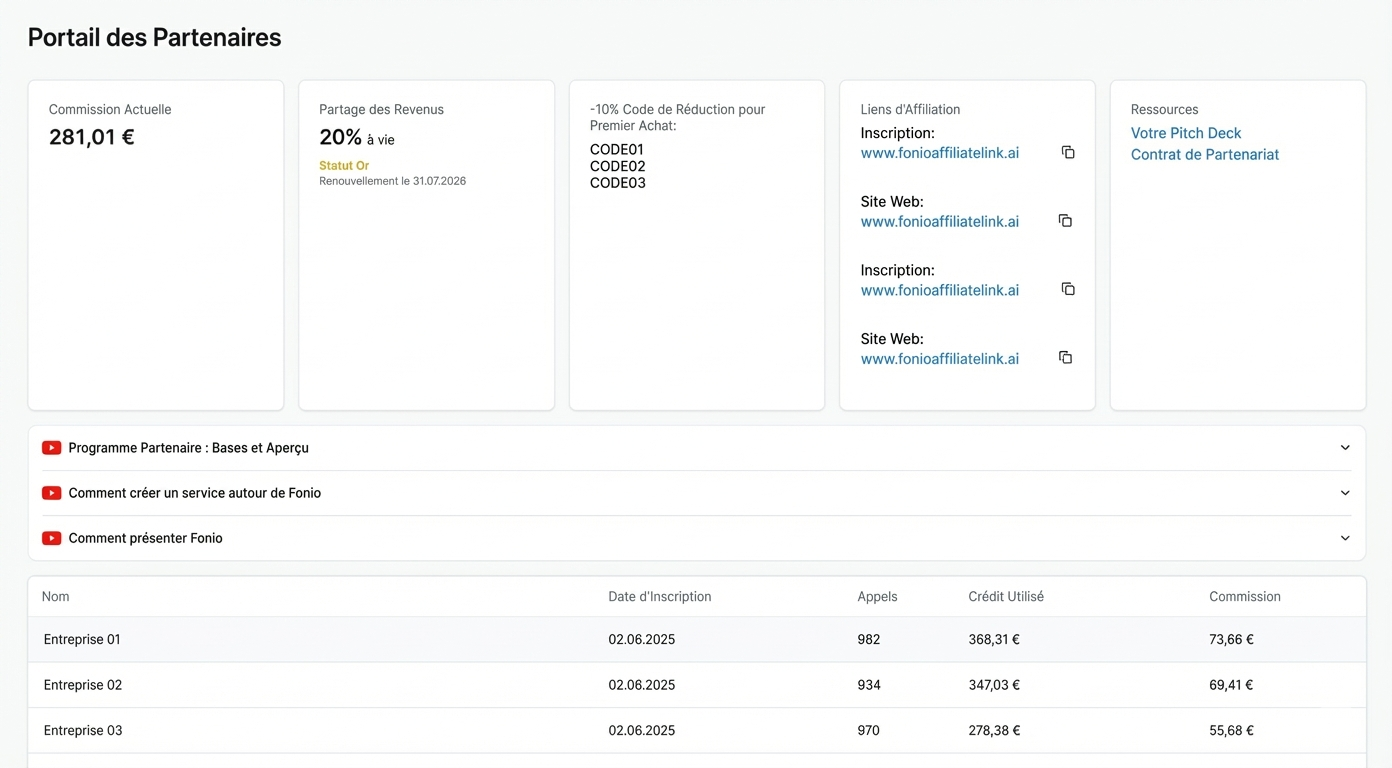Click the 278,38 € credit value

click(x=994, y=730)
